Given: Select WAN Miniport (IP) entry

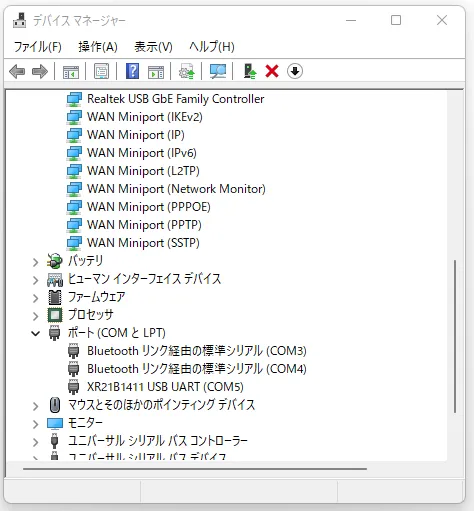Looking at the screenshot, I should (x=136, y=135).
